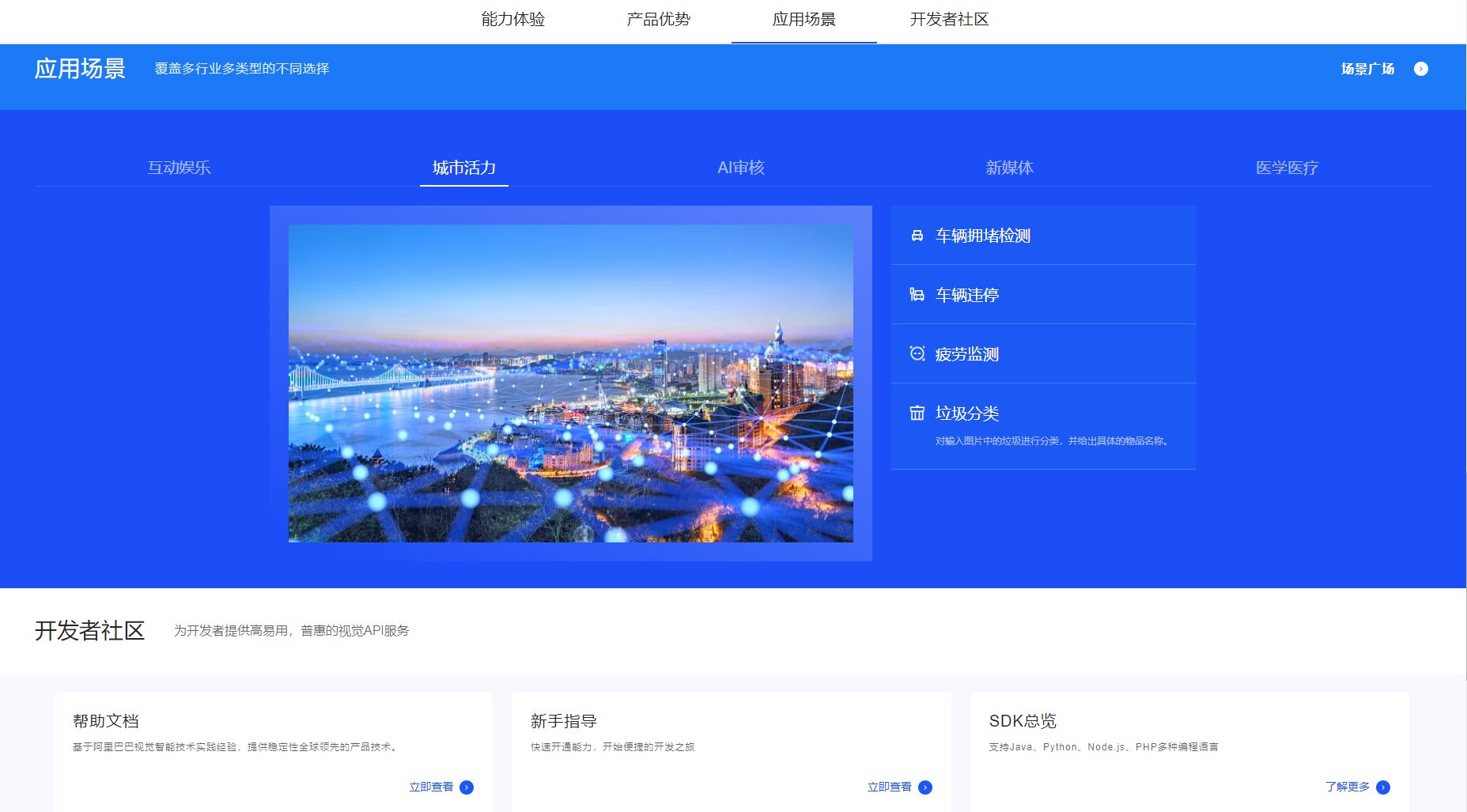The width and height of the screenshot is (1467, 812).
Task: Select the 产品优势 navigation item
Action: click(x=659, y=20)
